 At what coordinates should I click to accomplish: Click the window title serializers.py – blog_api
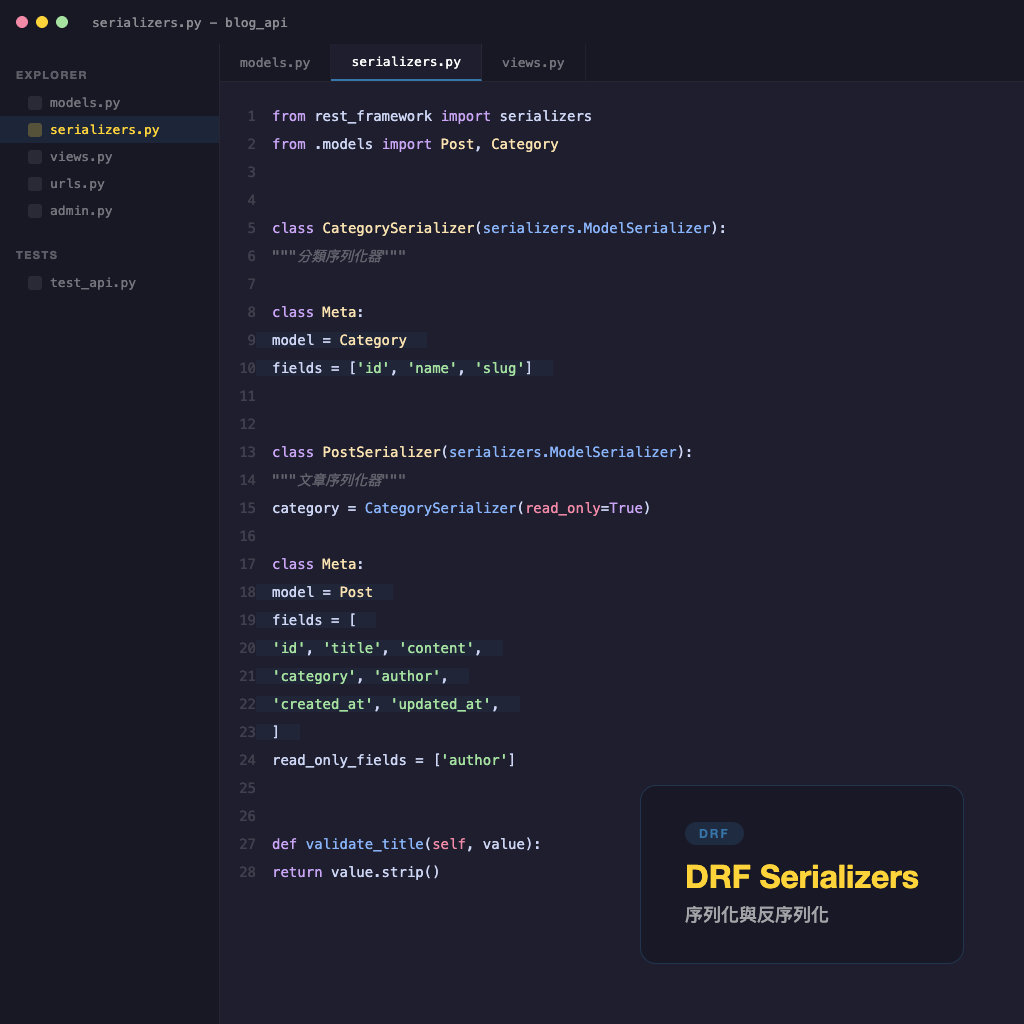[x=189, y=23]
